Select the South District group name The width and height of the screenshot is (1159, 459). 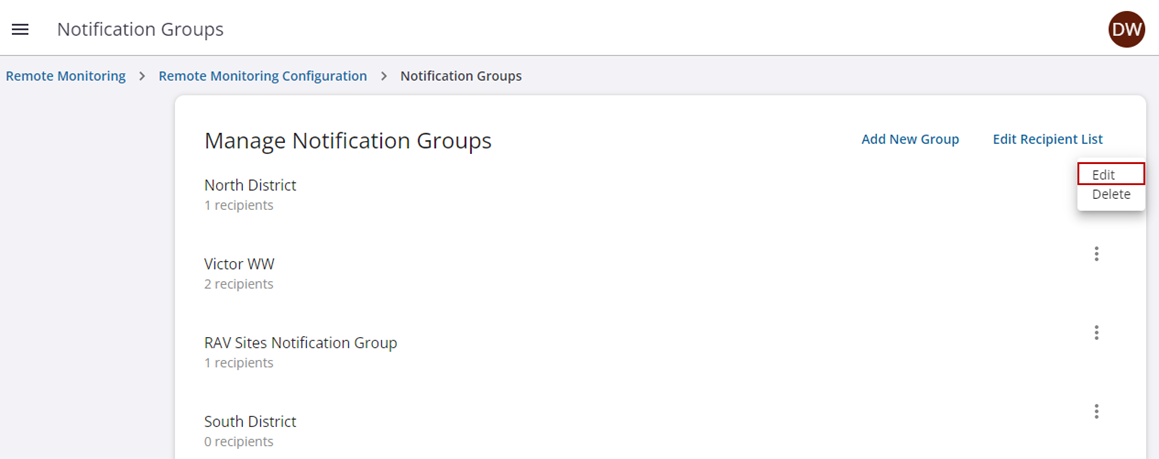[x=250, y=422]
